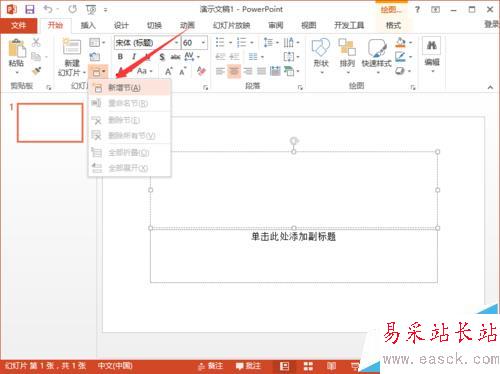
Task: Start slideshow from beginning via quick access icon
Action: (91, 10)
